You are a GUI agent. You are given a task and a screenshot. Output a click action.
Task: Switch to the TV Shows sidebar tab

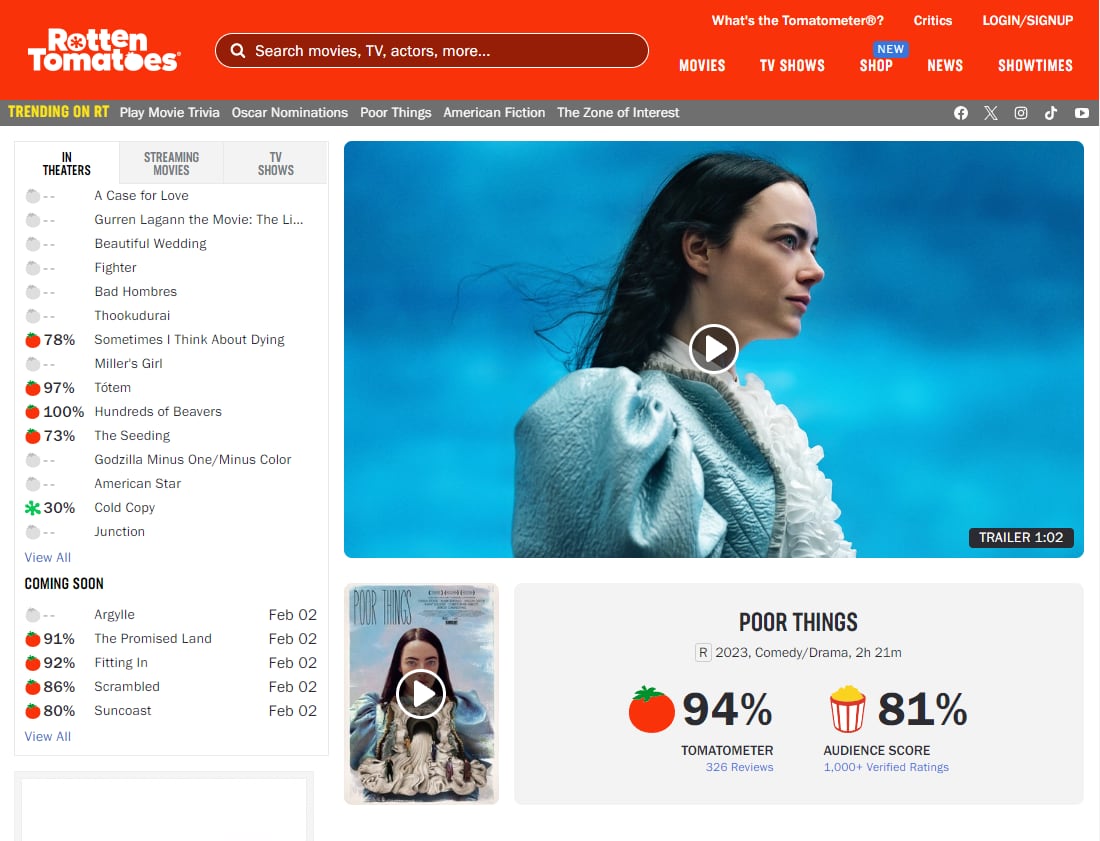(275, 163)
